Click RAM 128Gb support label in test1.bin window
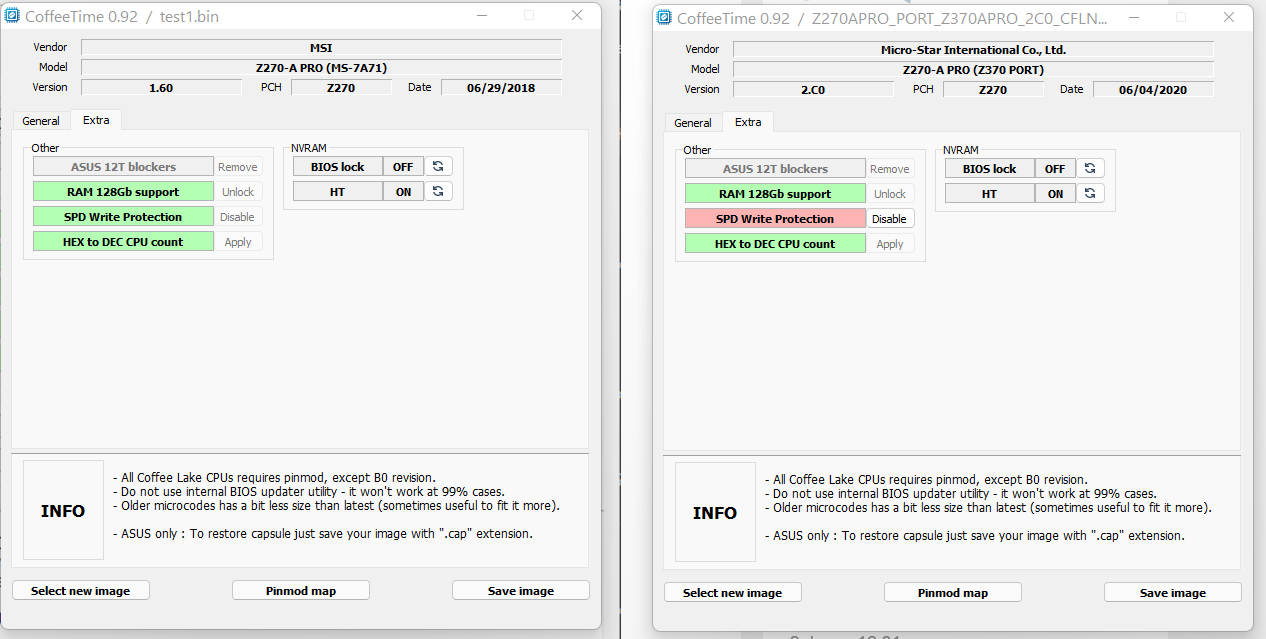 (123, 192)
